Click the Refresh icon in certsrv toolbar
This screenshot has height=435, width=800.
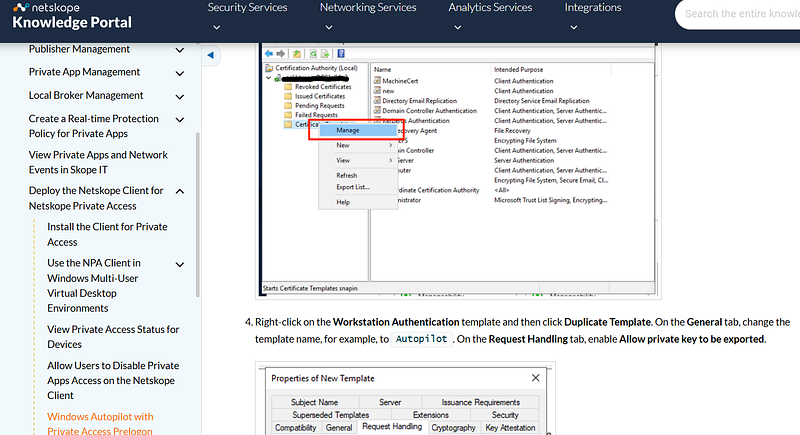(313, 54)
